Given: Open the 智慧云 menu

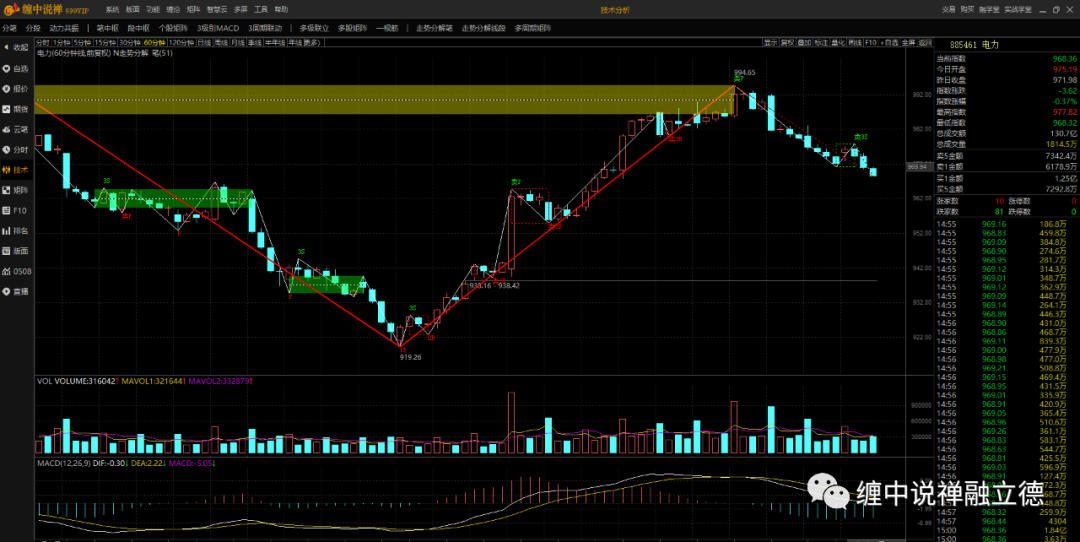Looking at the screenshot, I should 216,10.
